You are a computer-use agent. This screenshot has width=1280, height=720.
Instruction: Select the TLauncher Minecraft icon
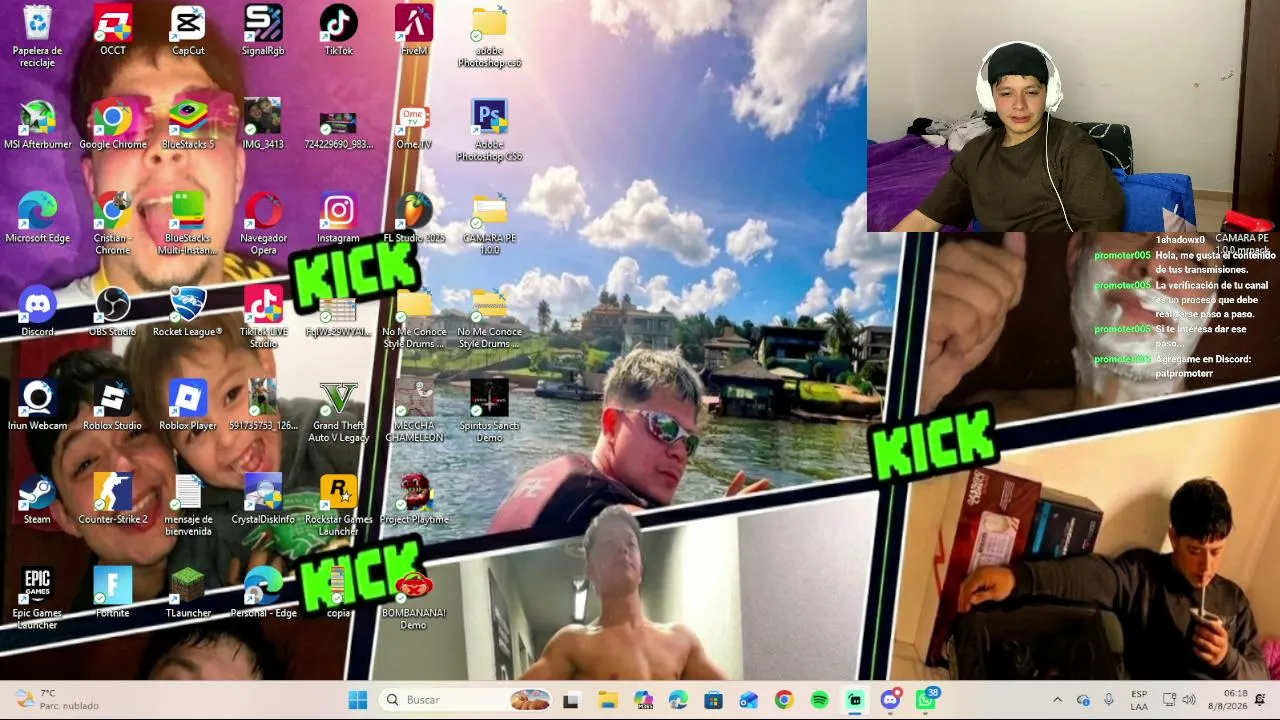pyautogui.click(x=188, y=593)
